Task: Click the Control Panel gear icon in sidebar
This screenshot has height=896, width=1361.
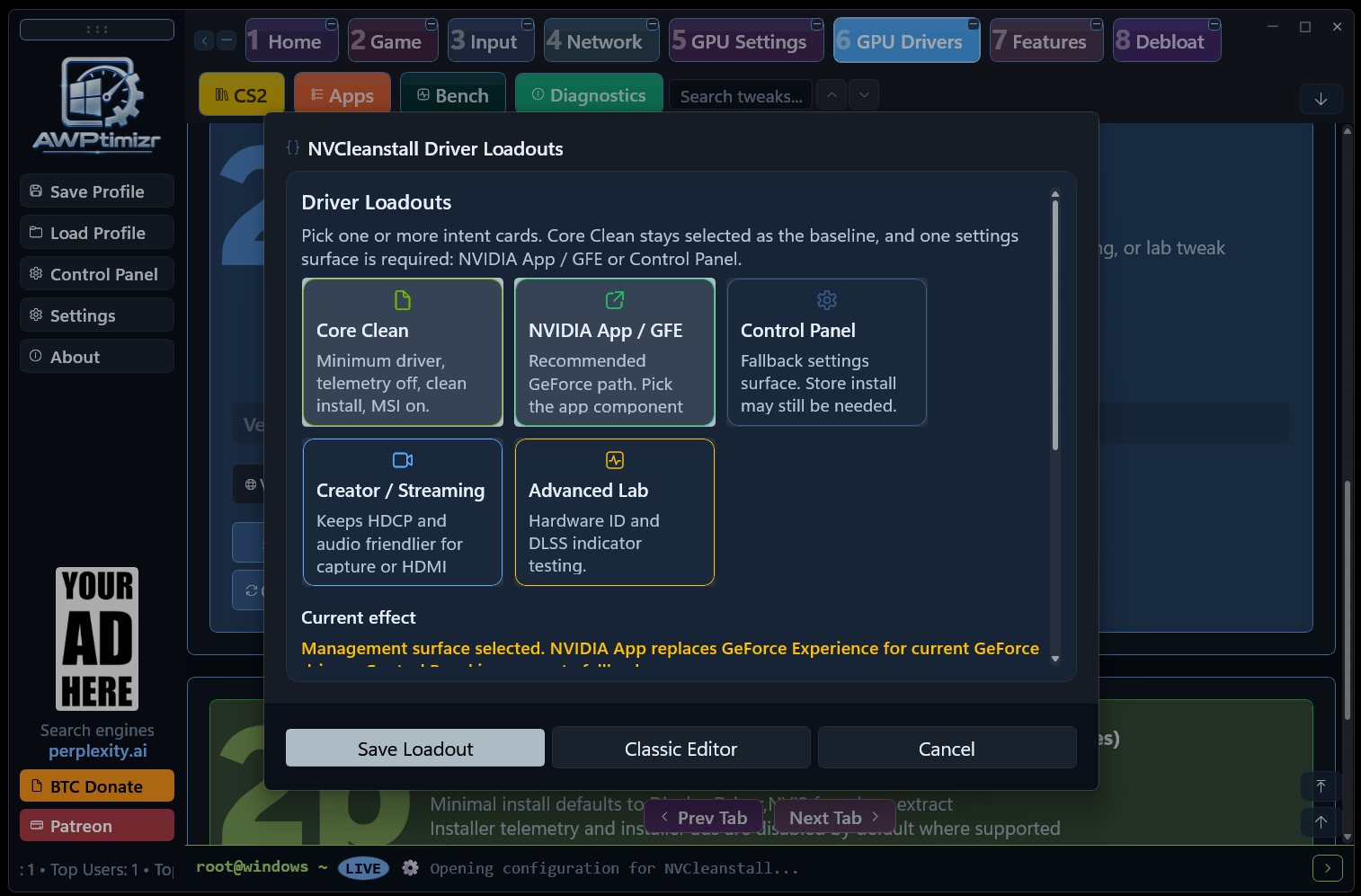Action: click(36, 273)
